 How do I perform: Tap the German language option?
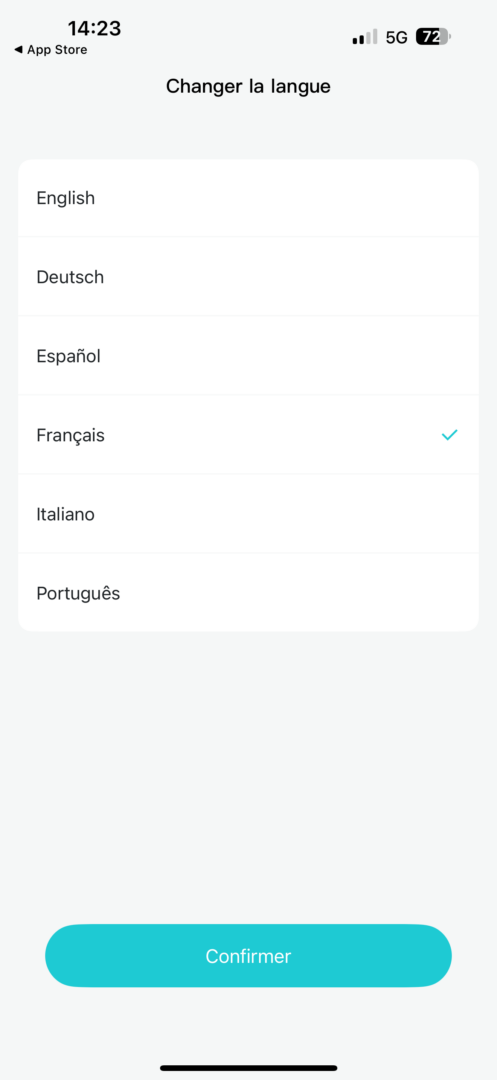[x=248, y=277]
